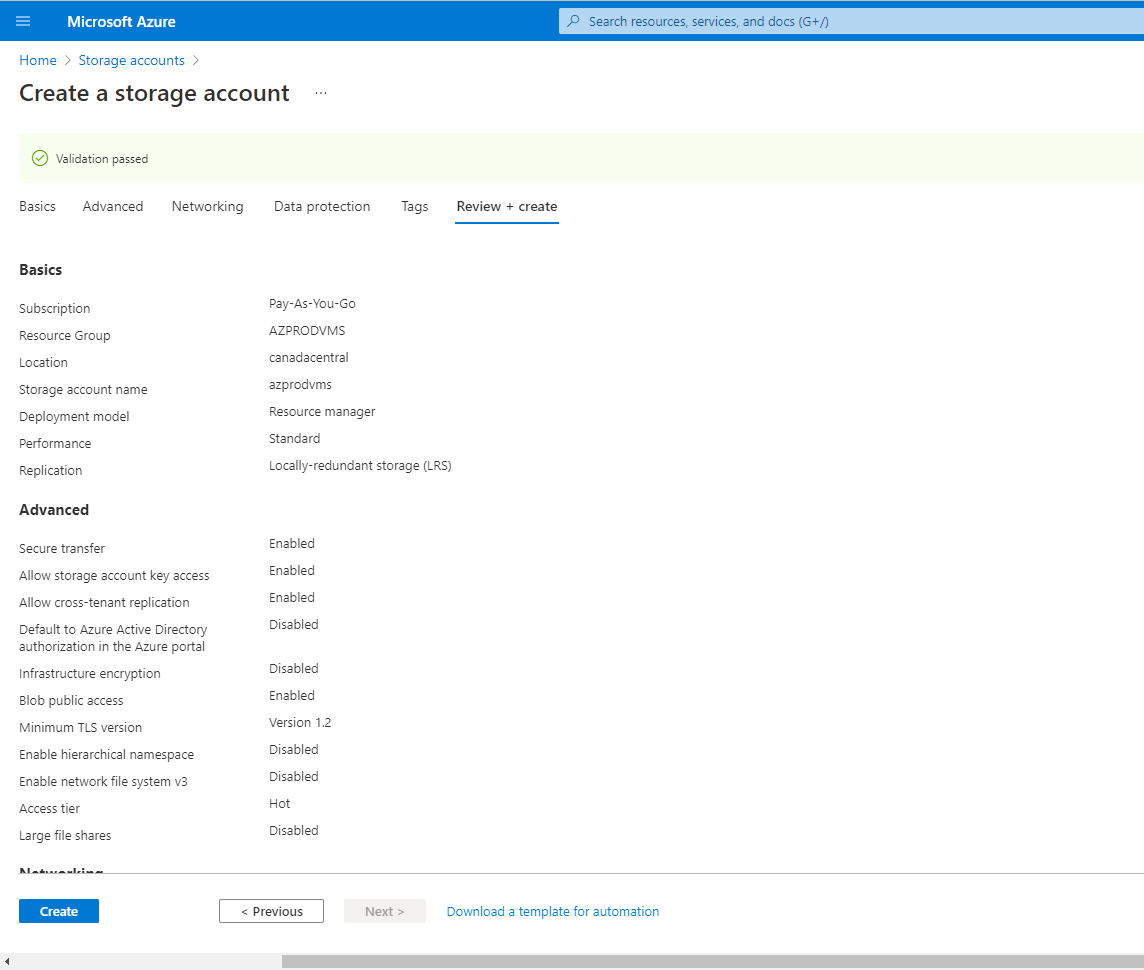1144x970 pixels.
Task: Select the Hot access tier value
Action: (279, 803)
